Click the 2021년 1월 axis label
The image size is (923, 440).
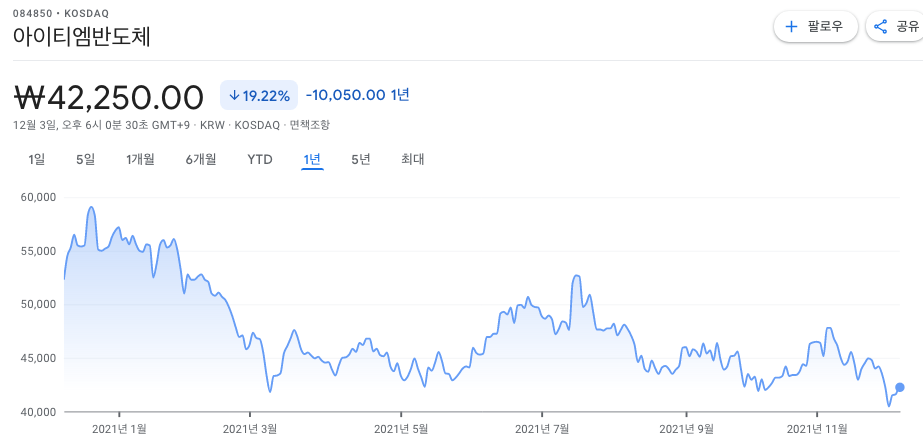119,429
